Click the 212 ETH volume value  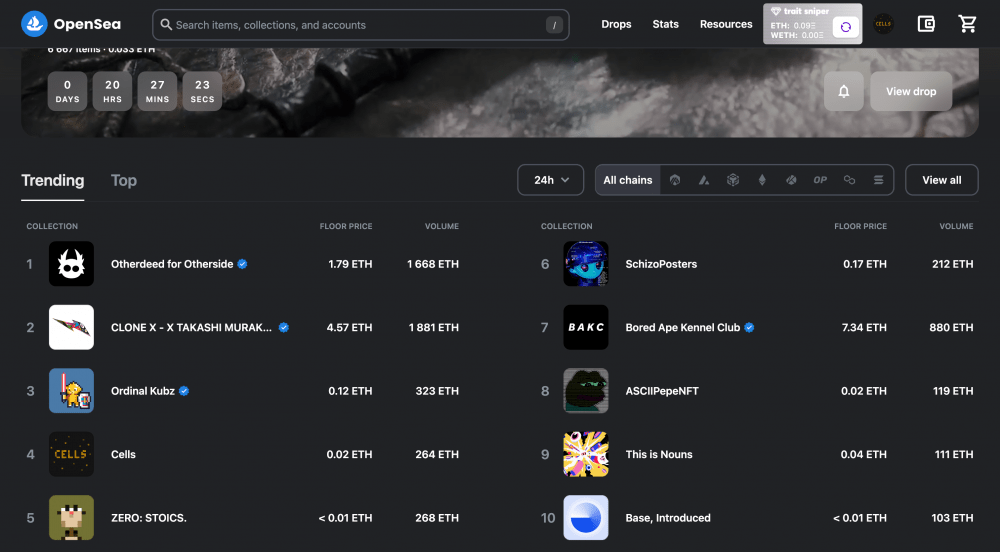(x=953, y=264)
